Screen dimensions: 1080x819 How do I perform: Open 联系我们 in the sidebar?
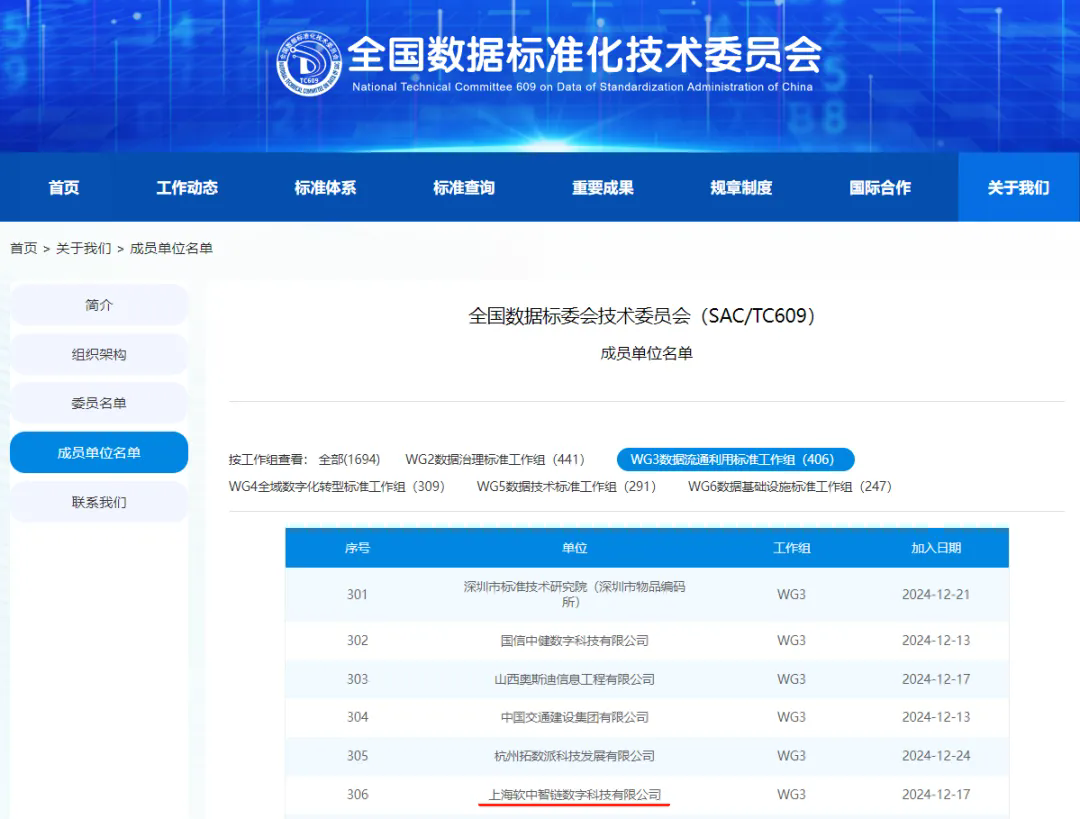coord(99,502)
